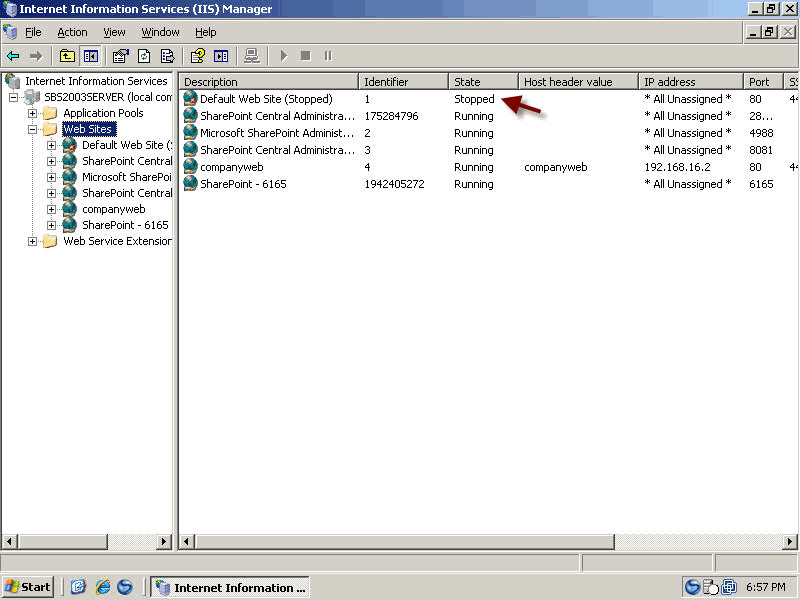Screen dimensions: 800x600
Task: Click right arrow of list pane scrollbar
Action: pos(790,541)
